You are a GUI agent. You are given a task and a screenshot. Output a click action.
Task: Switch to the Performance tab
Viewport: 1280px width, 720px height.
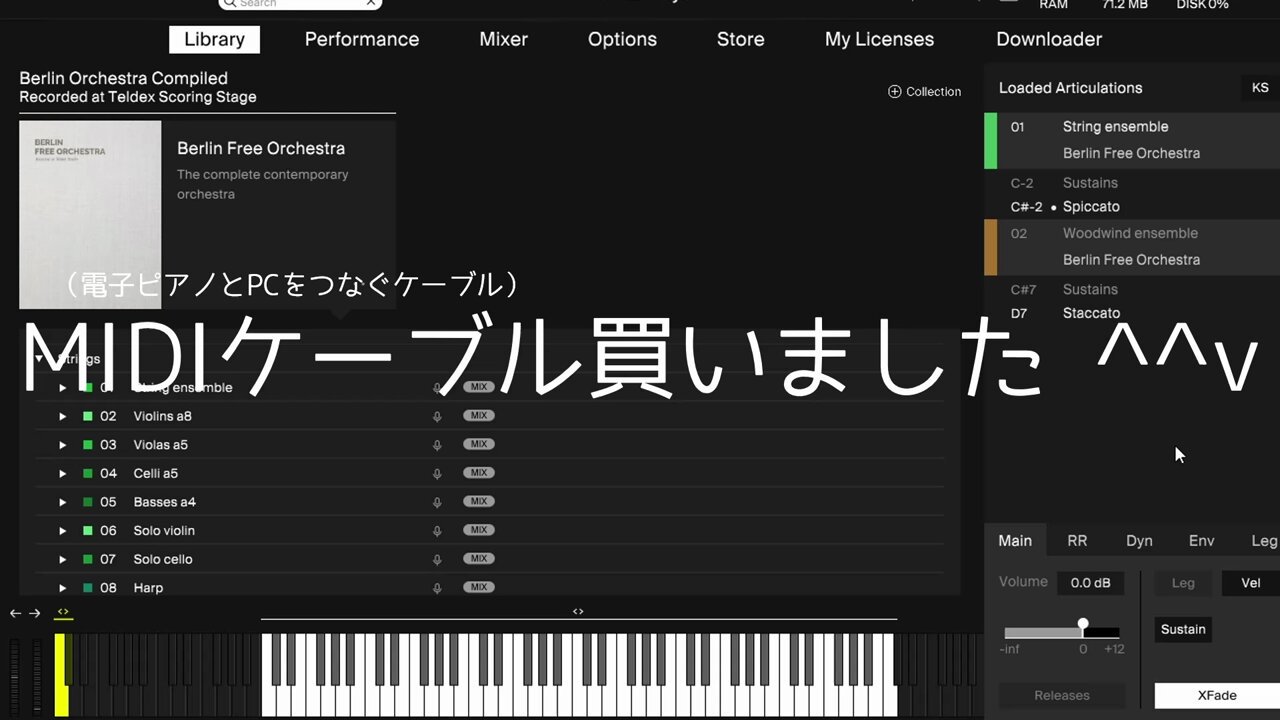click(x=362, y=39)
